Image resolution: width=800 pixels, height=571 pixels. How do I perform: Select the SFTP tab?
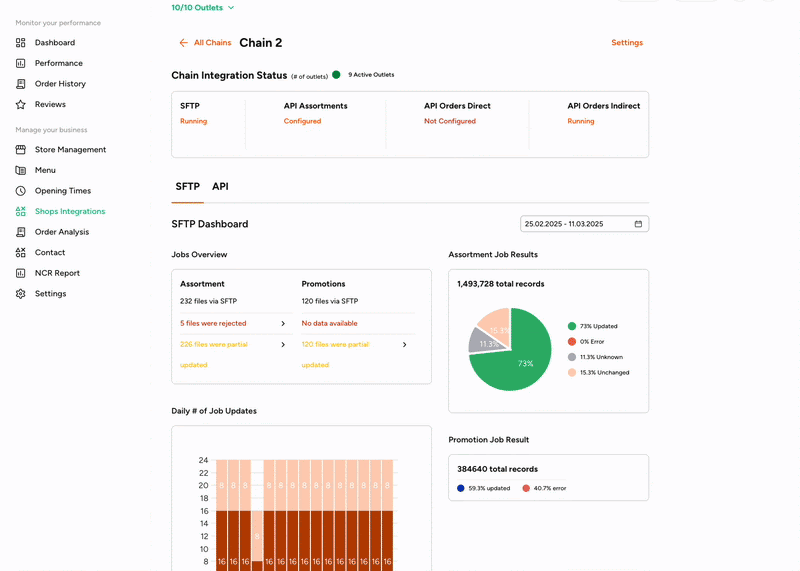pyautogui.click(x=187, y=187)
